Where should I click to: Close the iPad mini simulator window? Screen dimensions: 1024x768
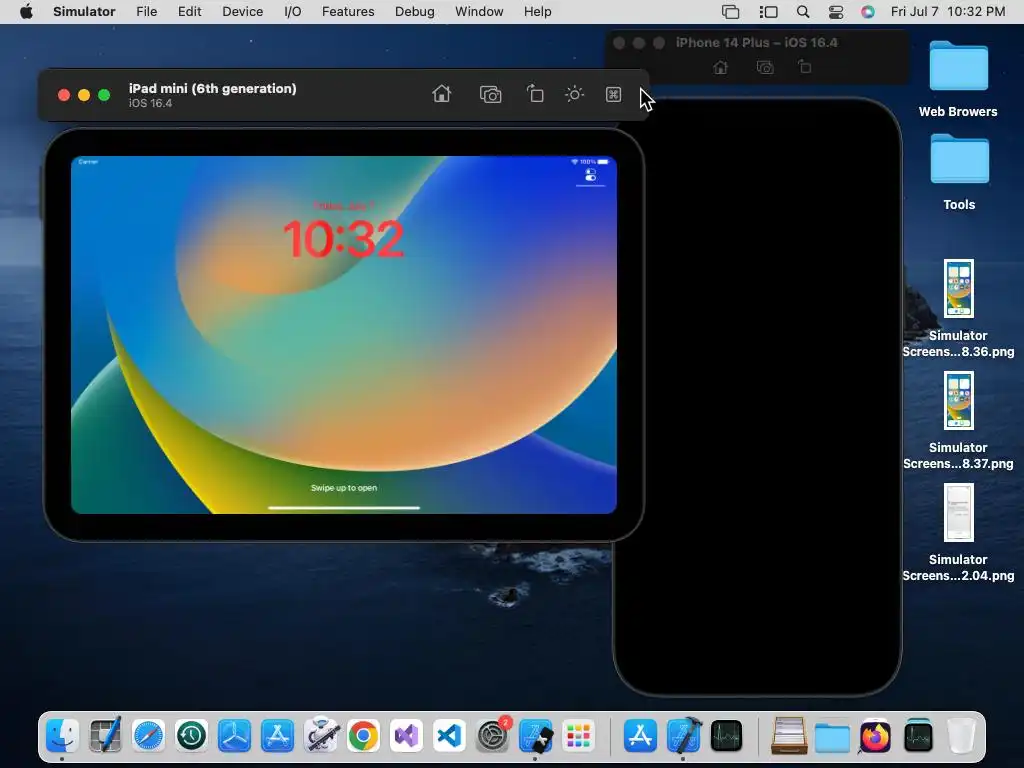tap(64, 95)
